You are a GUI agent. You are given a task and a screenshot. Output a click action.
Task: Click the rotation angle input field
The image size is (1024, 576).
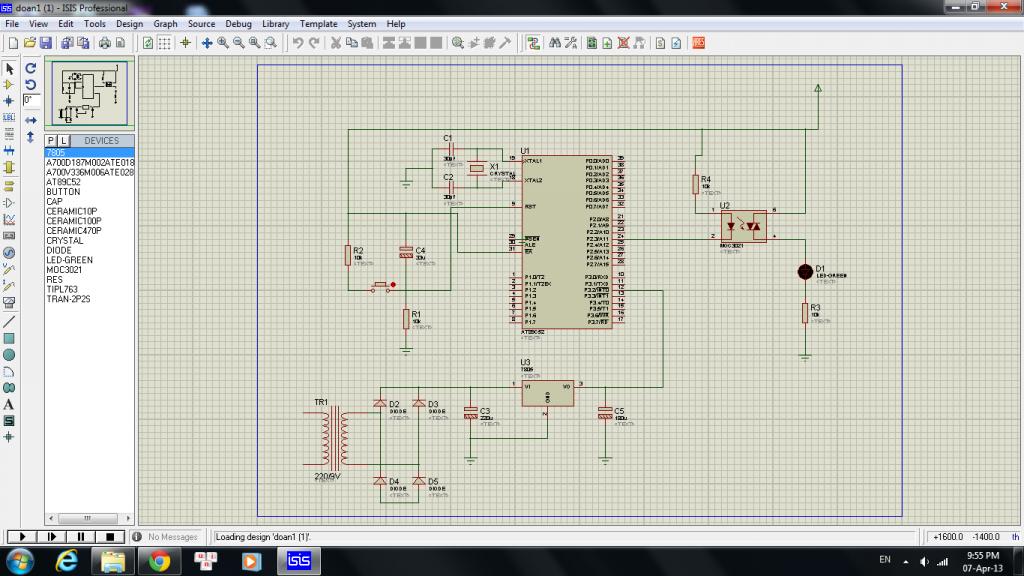coord(31,101)
